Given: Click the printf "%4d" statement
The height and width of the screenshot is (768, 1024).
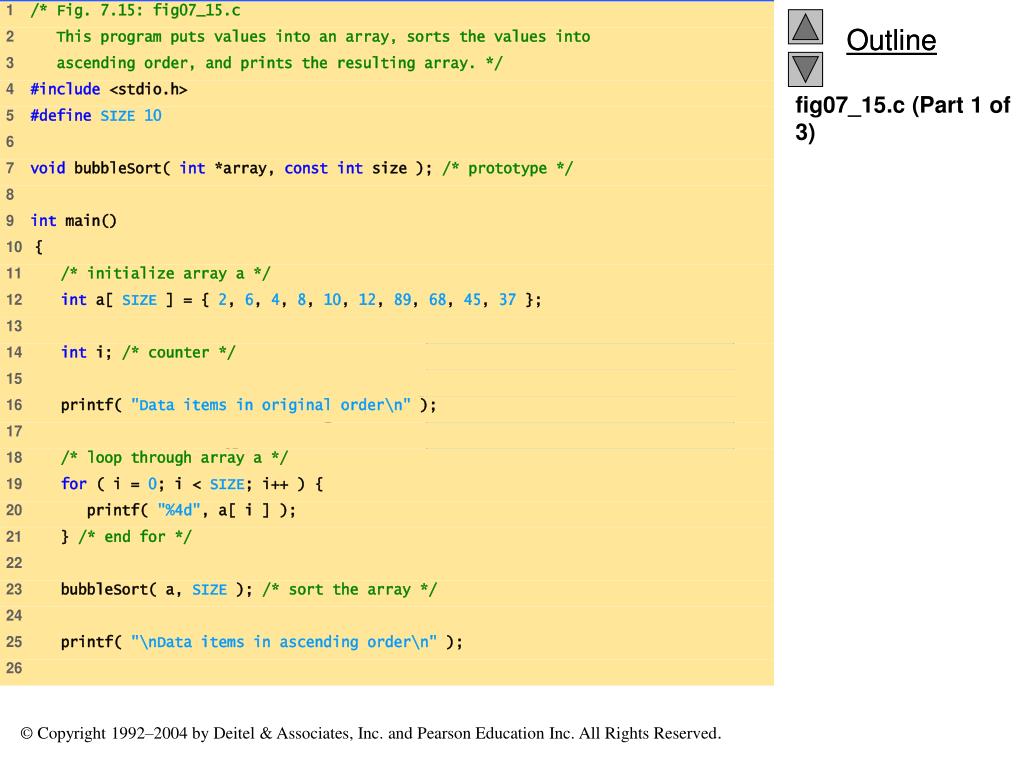Looking at the screenshot, I should pyautogui.click(x=191, y=510).
